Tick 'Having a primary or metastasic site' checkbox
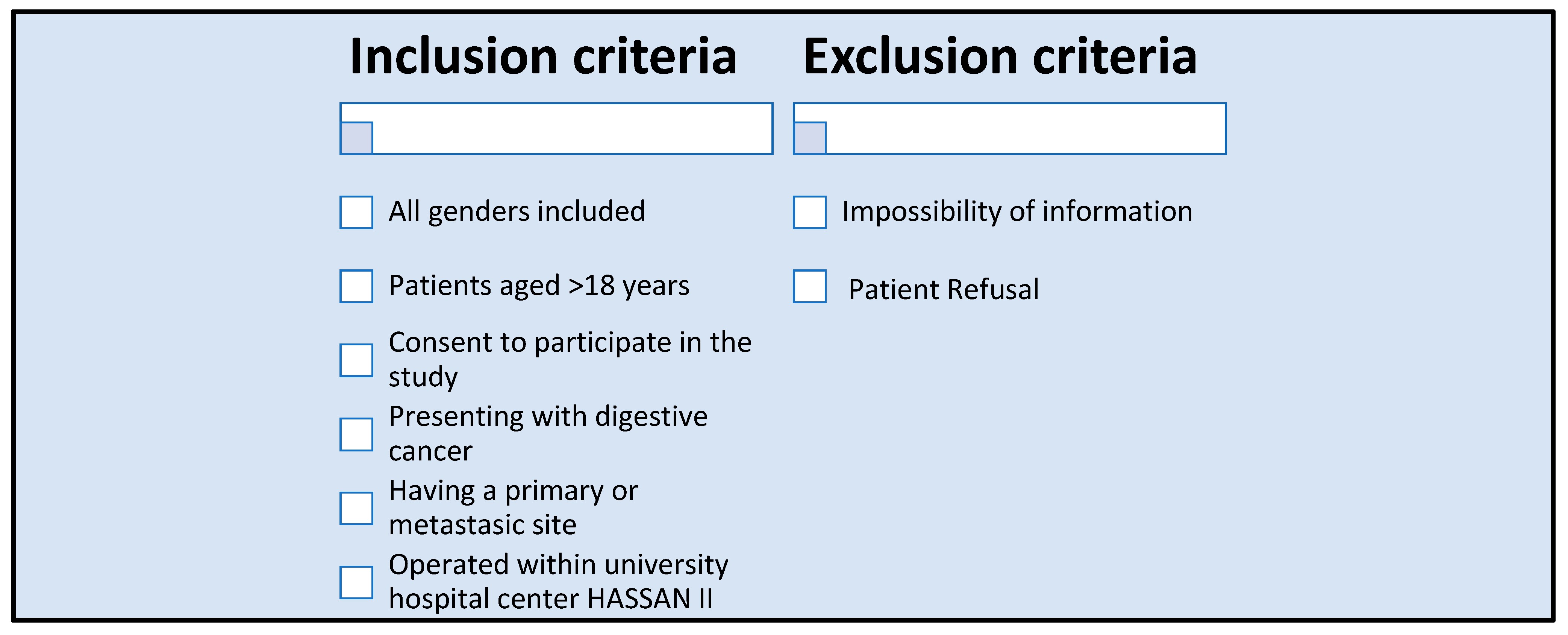Screen dimensions: 1568x635 356,508
